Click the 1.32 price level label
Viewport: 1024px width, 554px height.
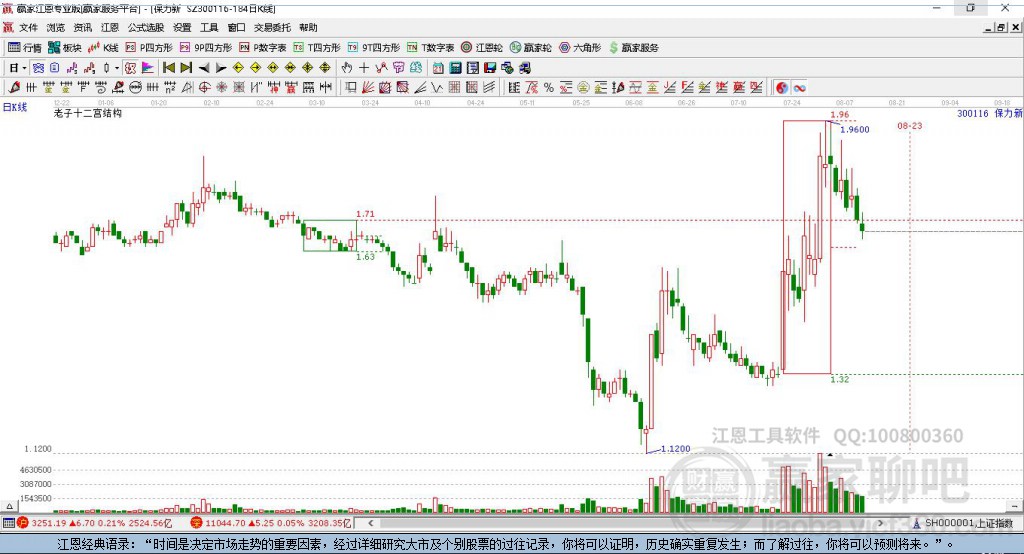tap(839, 379)
